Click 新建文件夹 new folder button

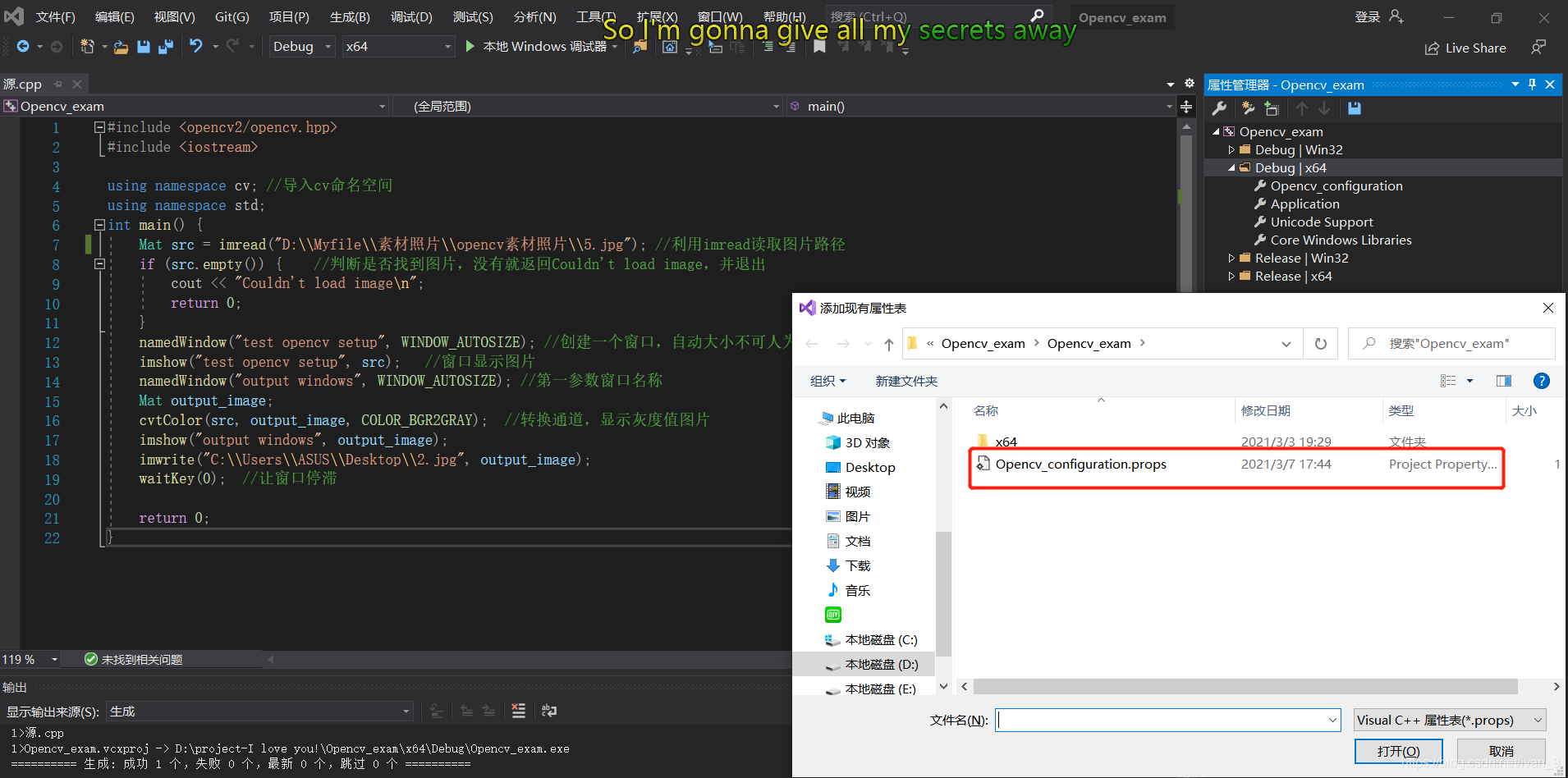906,381
